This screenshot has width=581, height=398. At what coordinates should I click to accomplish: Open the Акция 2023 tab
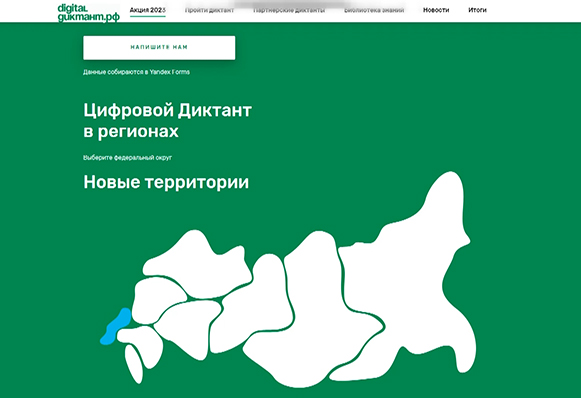click(147, 10)
